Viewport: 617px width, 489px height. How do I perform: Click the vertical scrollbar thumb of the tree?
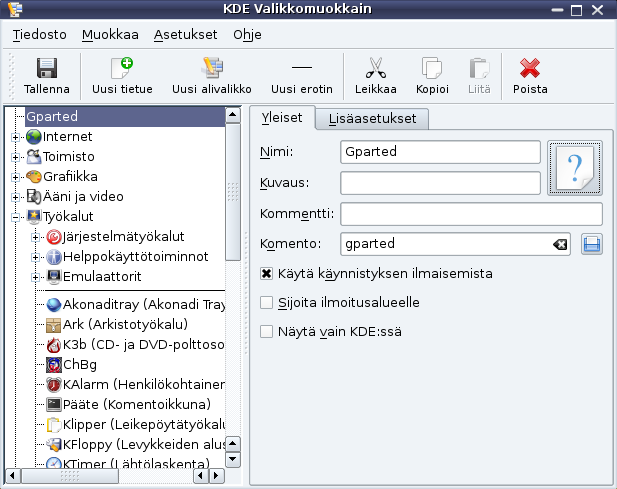click(x=233, y=192)
